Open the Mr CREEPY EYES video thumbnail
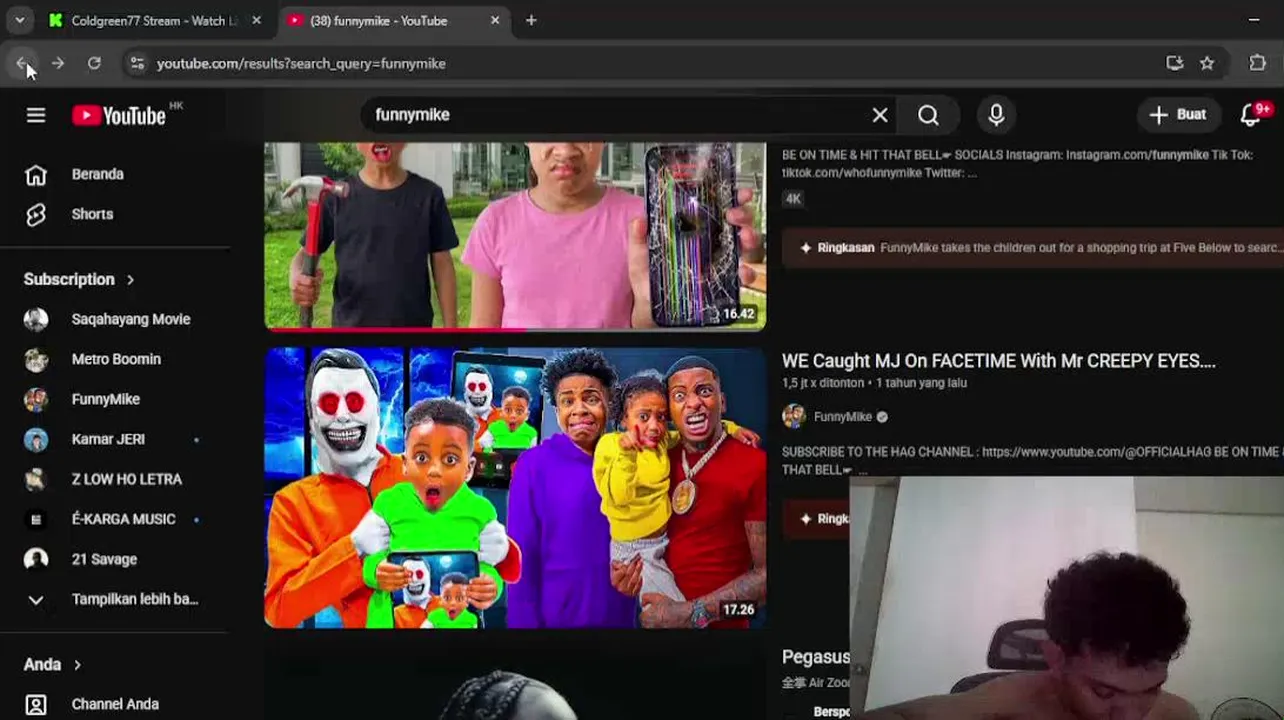The image size is (1284, 720). pos(515,488)
